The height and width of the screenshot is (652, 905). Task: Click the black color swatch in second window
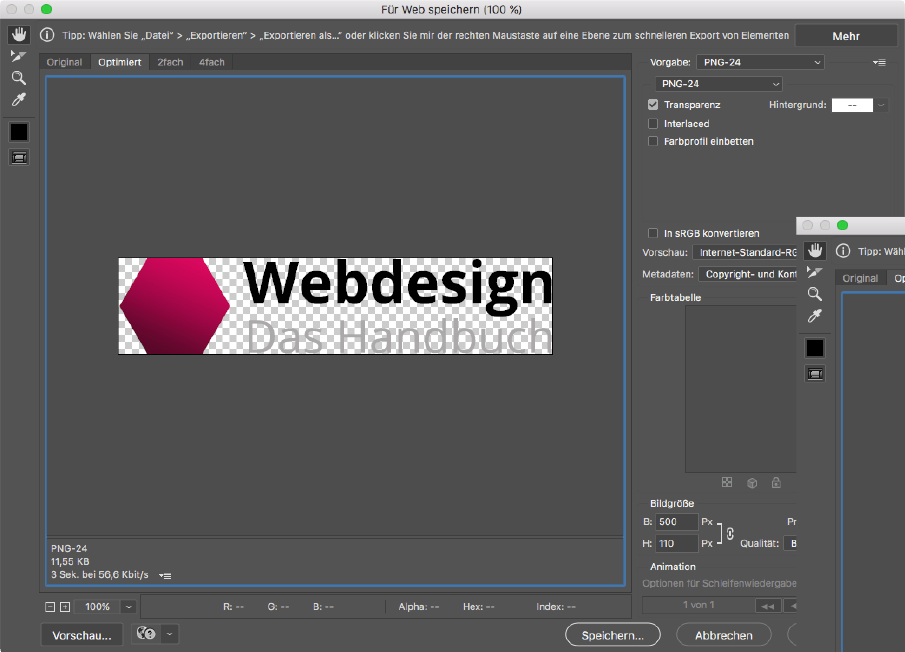(x=815, y=348)
